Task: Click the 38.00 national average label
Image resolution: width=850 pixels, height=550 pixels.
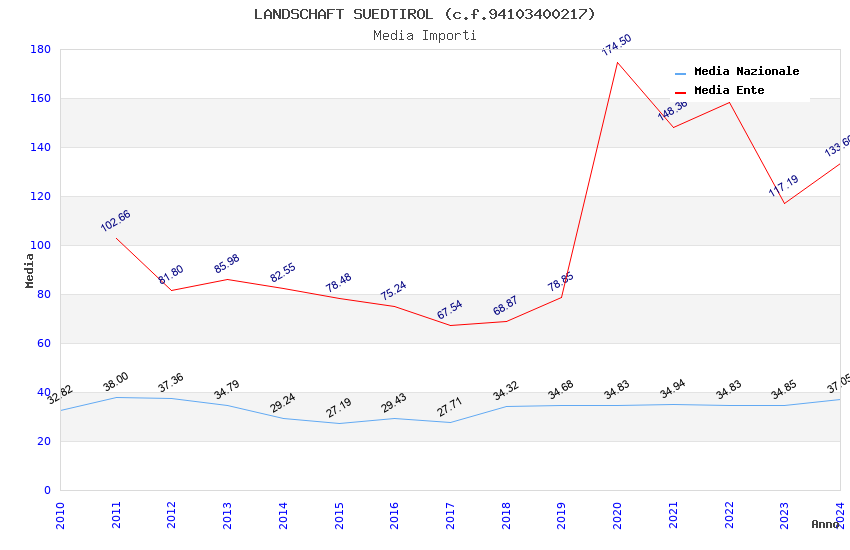Action: [115, 381]
